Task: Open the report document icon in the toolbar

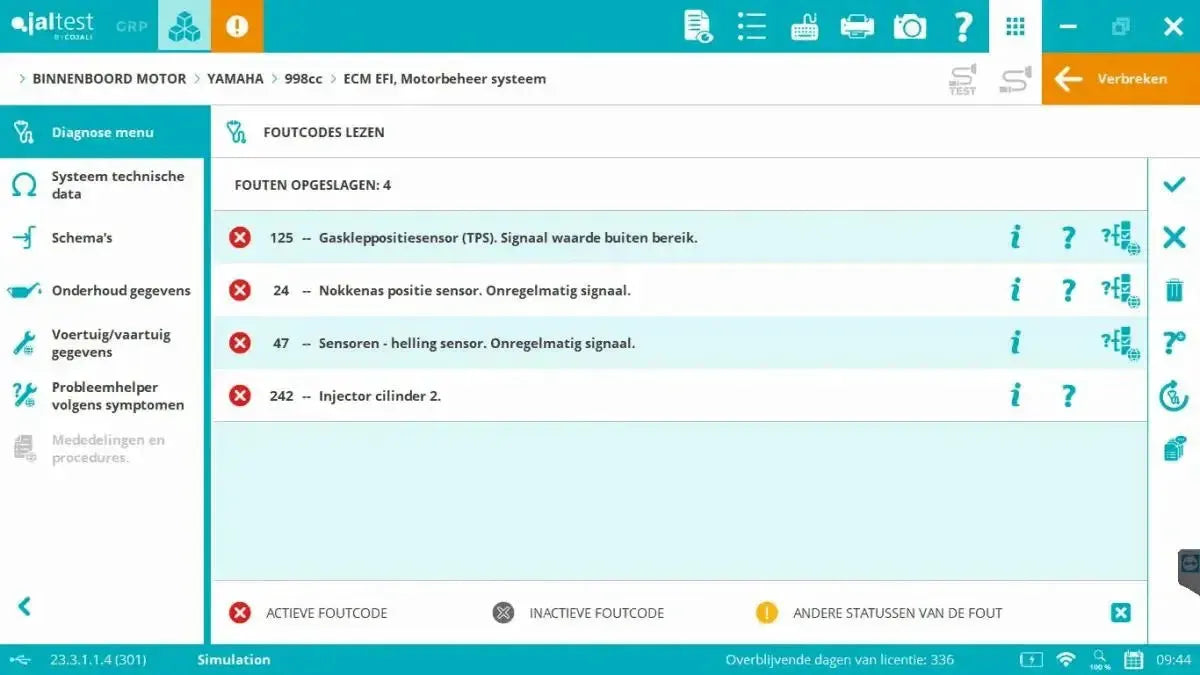Action: [697, 26]
